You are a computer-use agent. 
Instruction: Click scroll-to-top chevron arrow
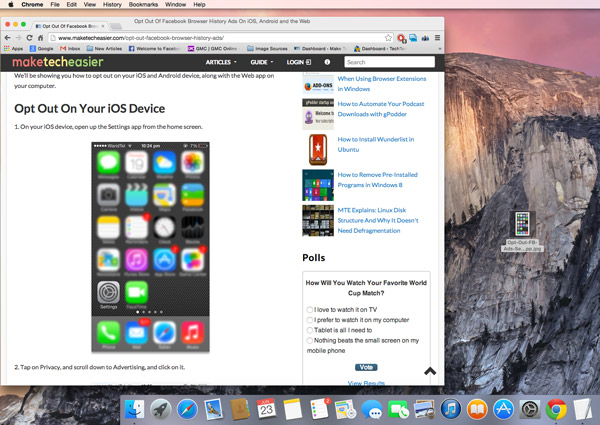(430, 371)
